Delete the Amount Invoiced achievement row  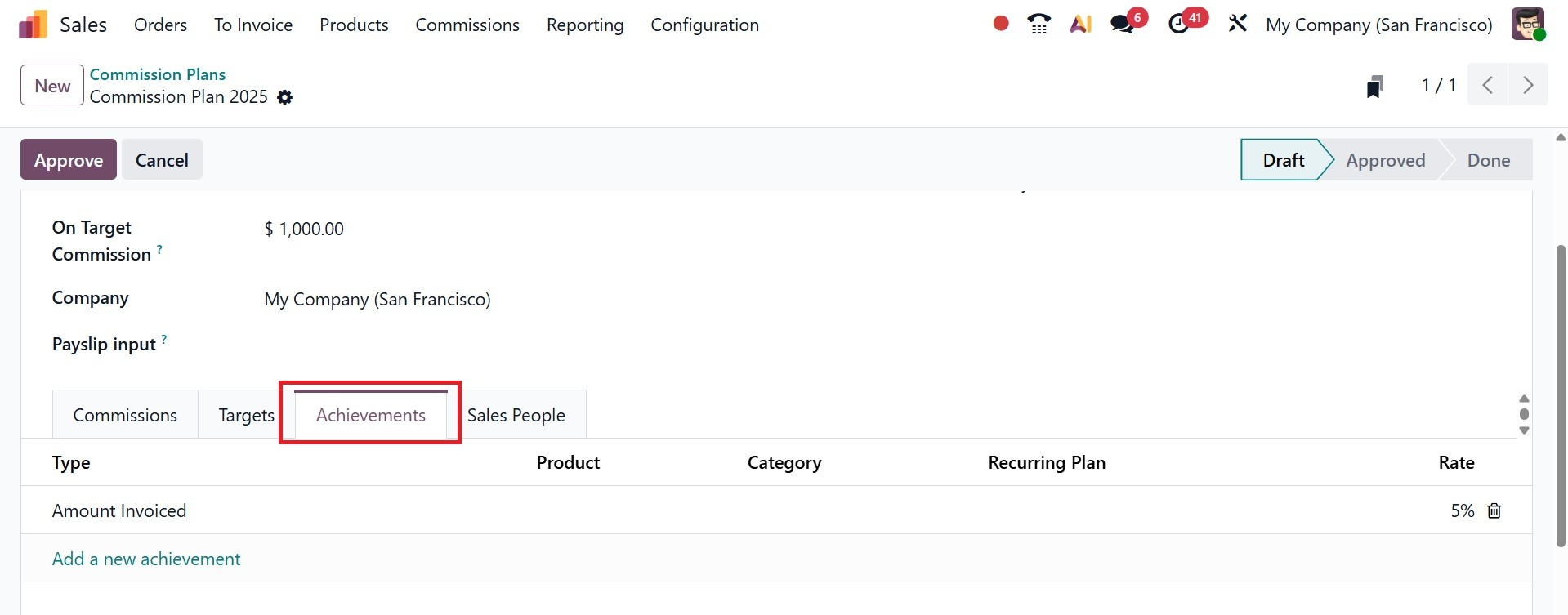click(x=1494, y=510)
